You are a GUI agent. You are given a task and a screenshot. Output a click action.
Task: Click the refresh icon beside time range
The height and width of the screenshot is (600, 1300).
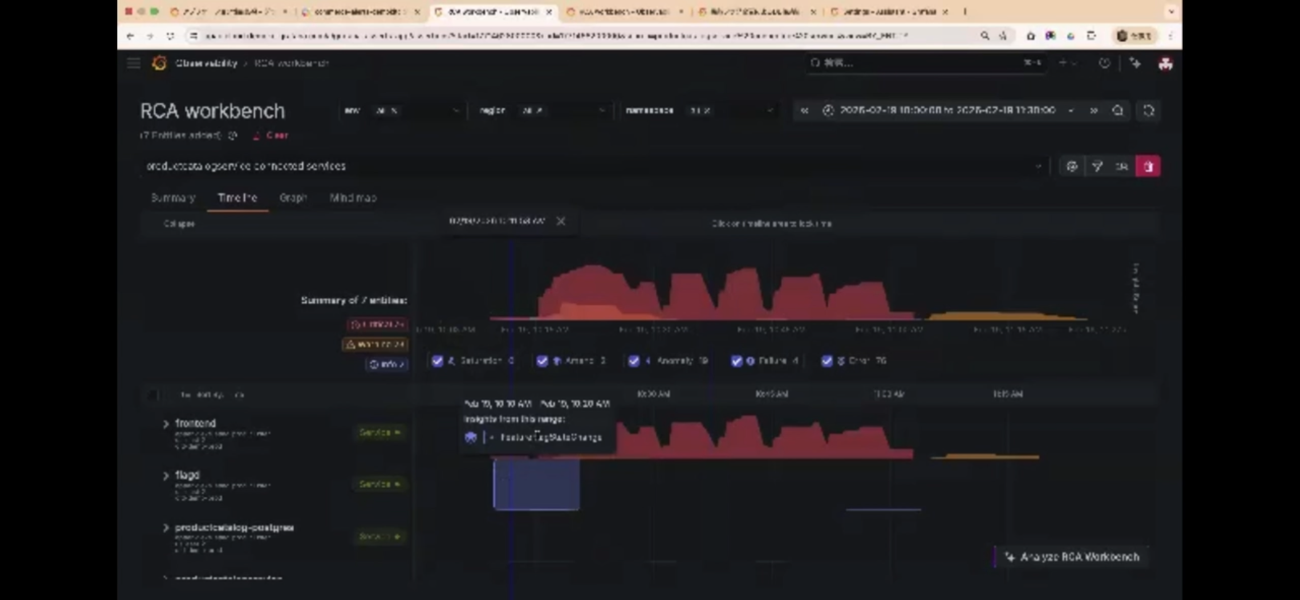pyautogui.click(x=1148, y=111)
